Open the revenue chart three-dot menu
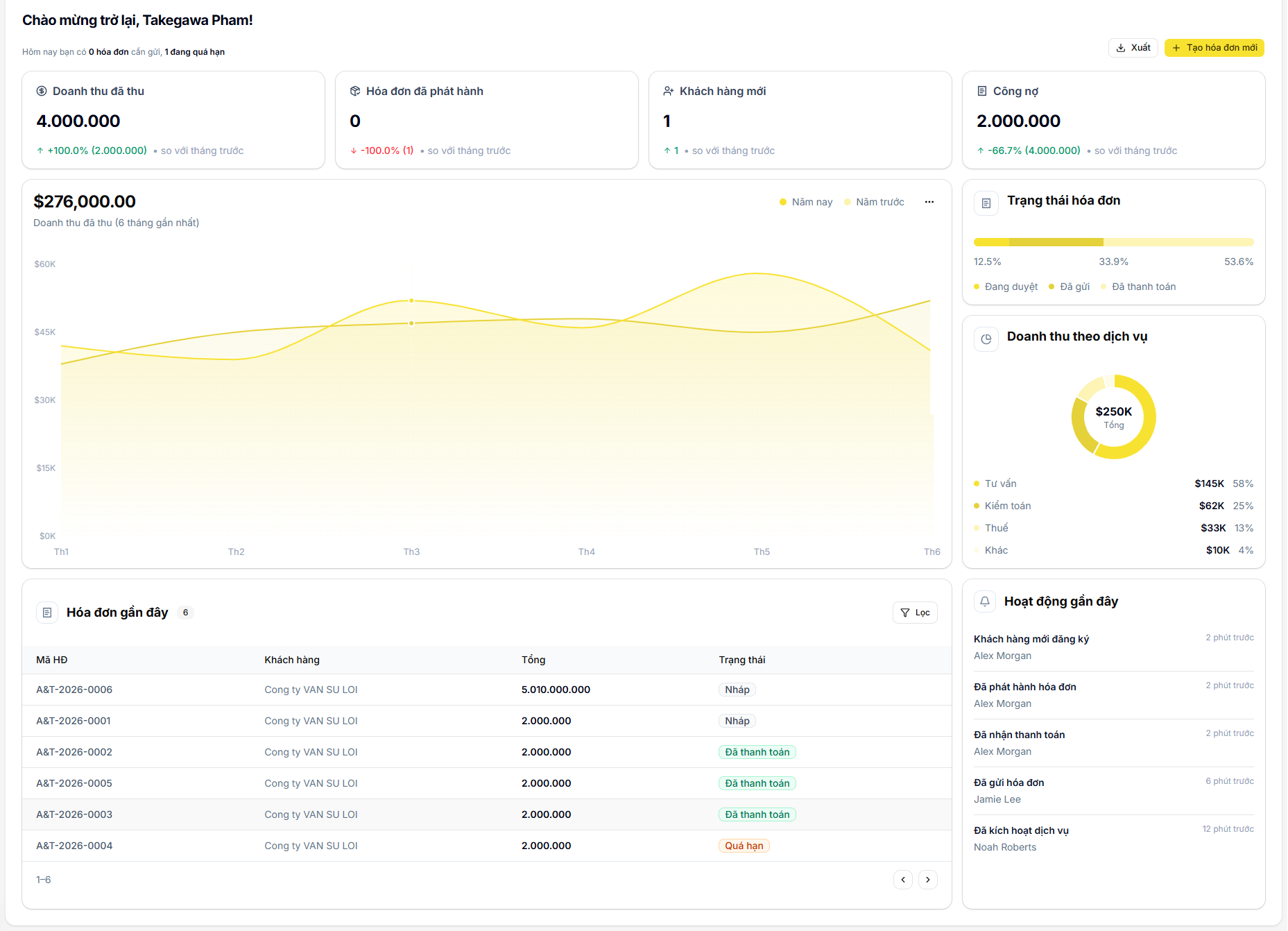 (x=929, y=202)
